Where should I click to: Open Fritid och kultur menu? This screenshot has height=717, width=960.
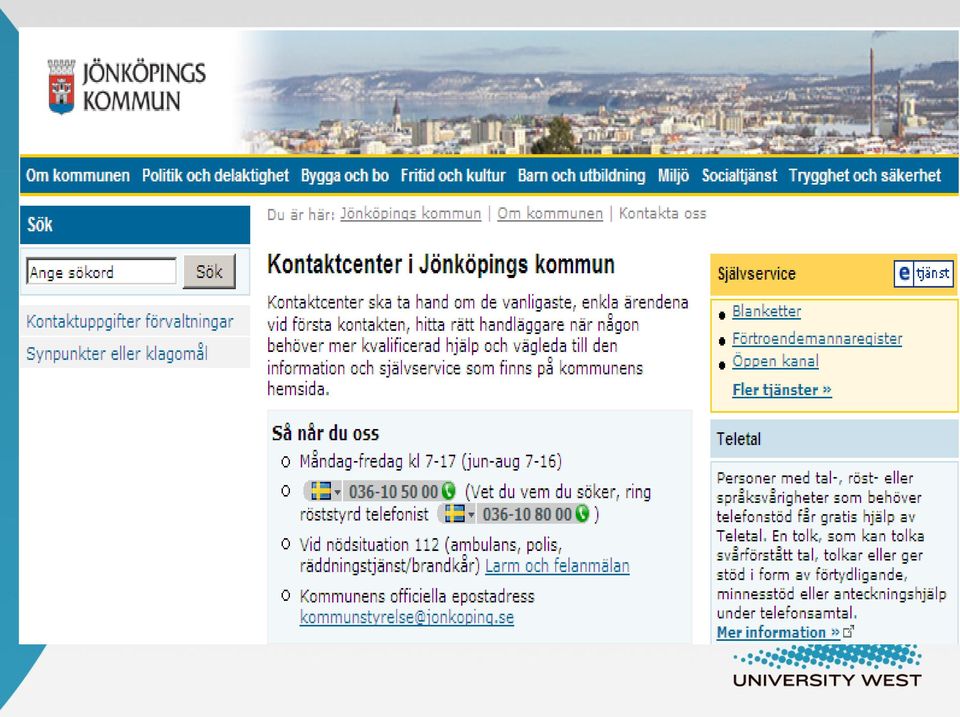pyautogui.click(x=453, y=176)
